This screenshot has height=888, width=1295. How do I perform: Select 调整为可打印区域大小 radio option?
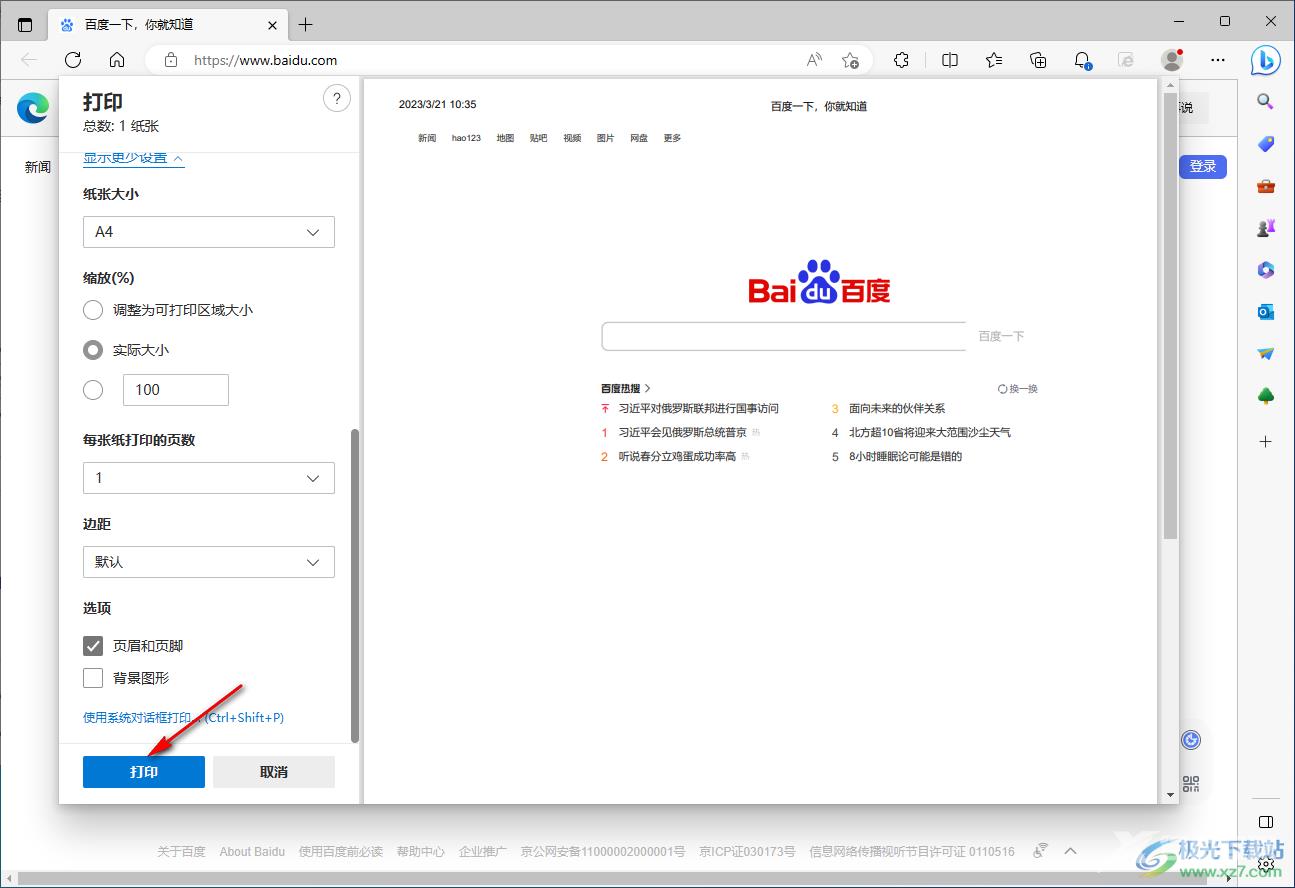(93, 310)
